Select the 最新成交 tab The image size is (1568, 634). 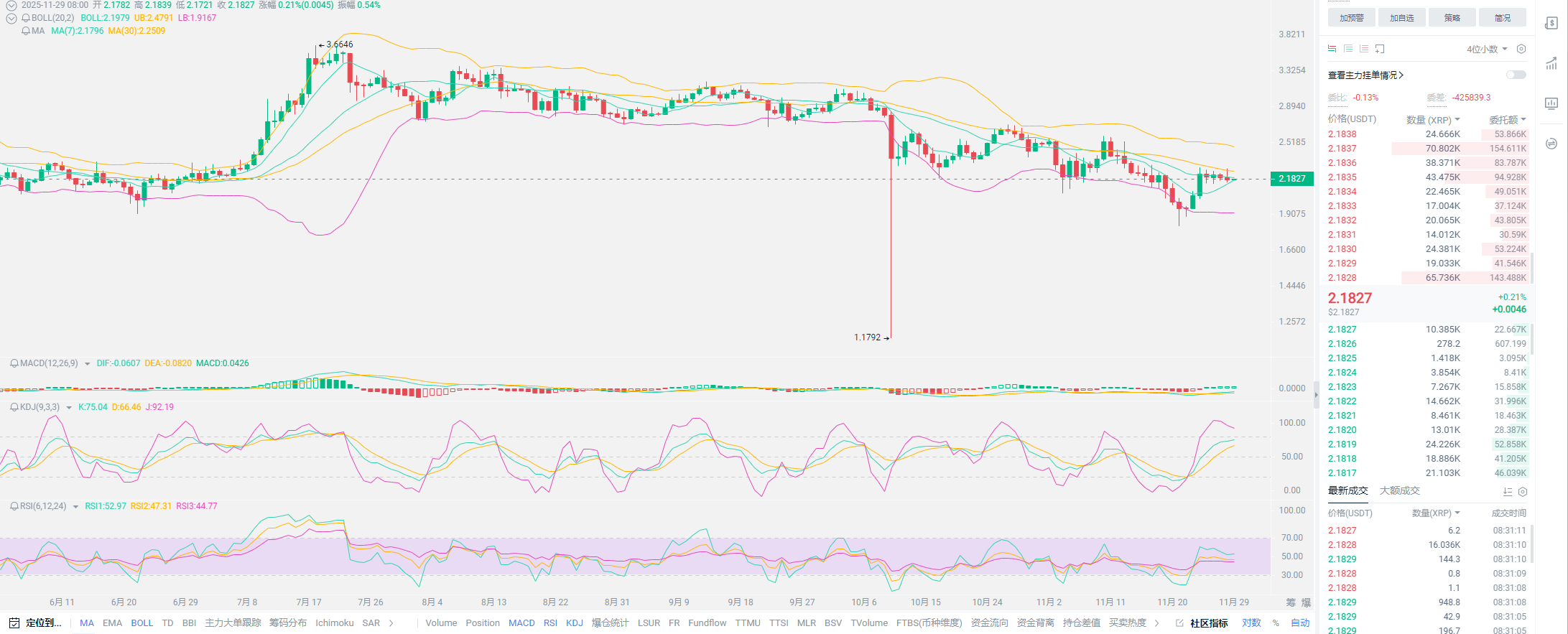tap(1347, 490)
